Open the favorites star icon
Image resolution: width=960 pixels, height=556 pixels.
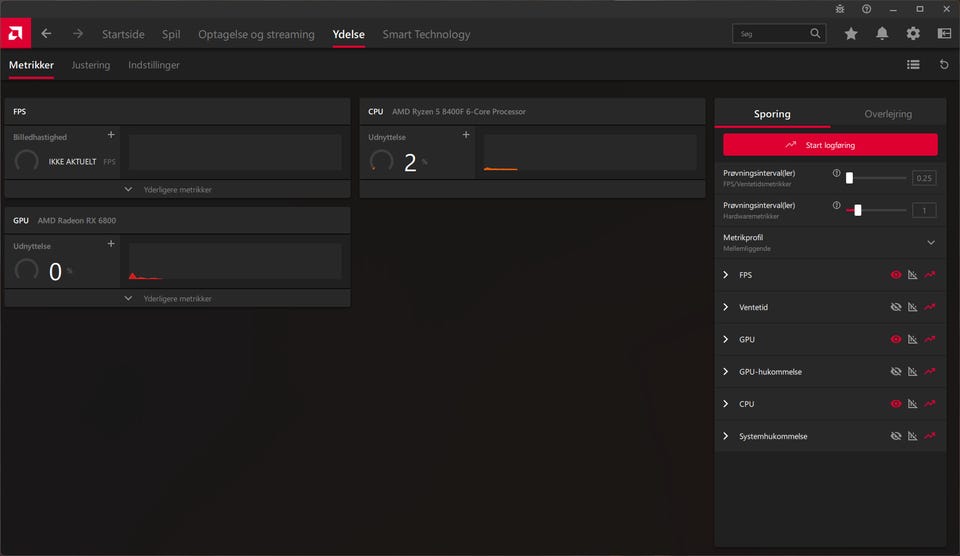click(x=851, y=34)
